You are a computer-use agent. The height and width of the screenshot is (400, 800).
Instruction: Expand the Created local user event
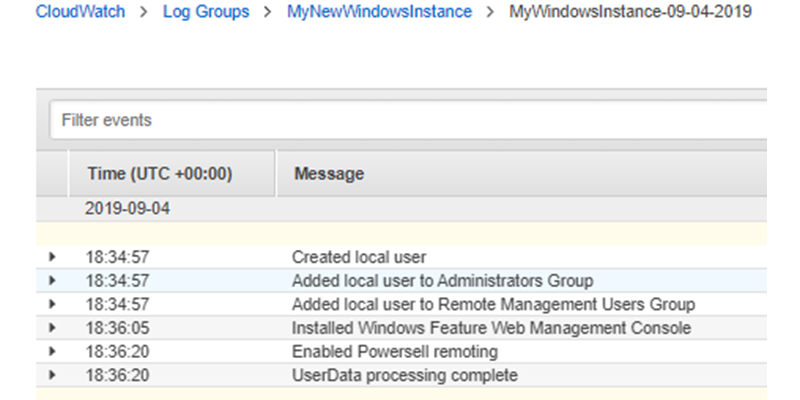52,257
